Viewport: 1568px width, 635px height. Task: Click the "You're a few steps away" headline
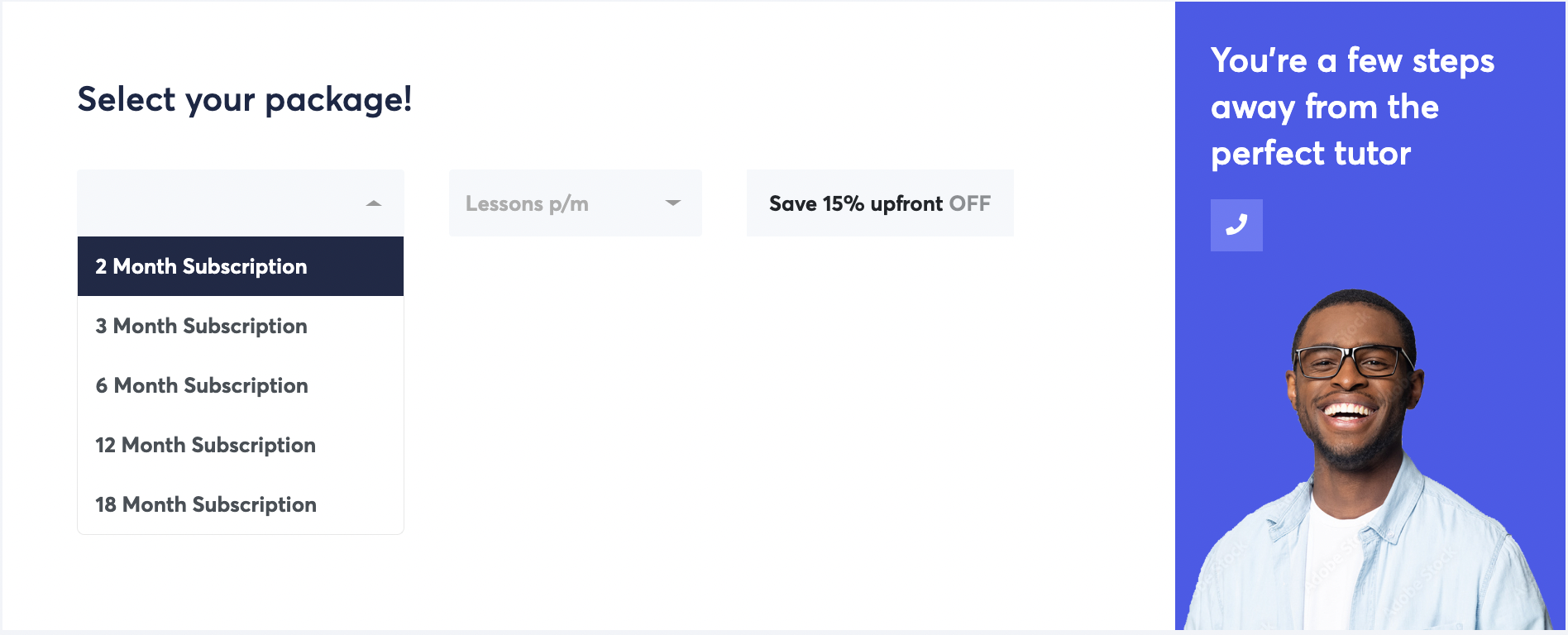pos(1352,61)
